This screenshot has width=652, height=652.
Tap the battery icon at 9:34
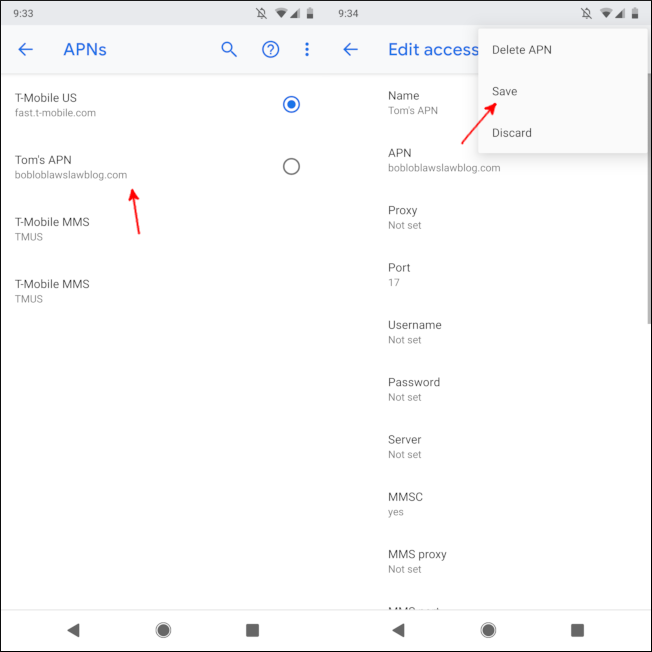pyautogui.click(x=635, y=13)
